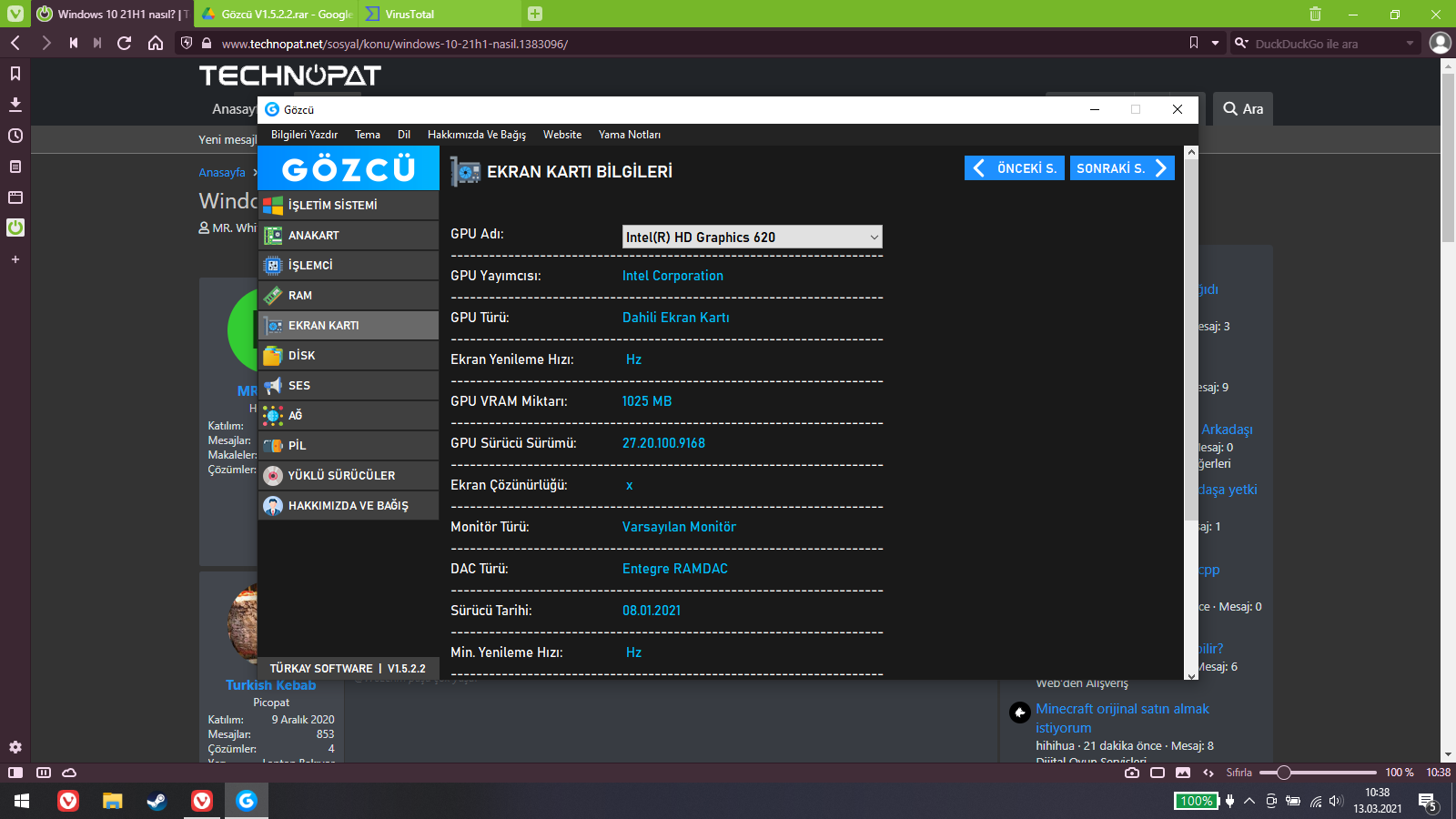1456x819 pixels.
Task: Open the Yüklü Sürücüler section
Action: coord(349,475)
